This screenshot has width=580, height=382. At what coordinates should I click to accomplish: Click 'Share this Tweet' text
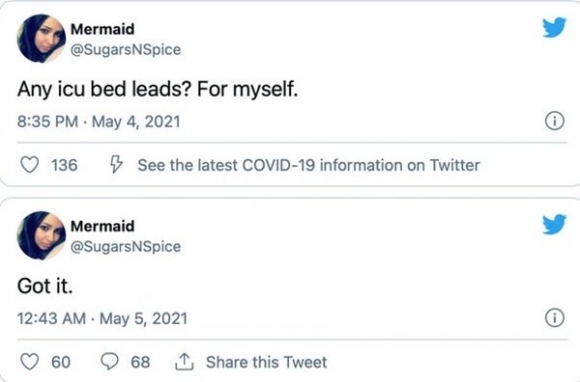[x=266, y=362]
